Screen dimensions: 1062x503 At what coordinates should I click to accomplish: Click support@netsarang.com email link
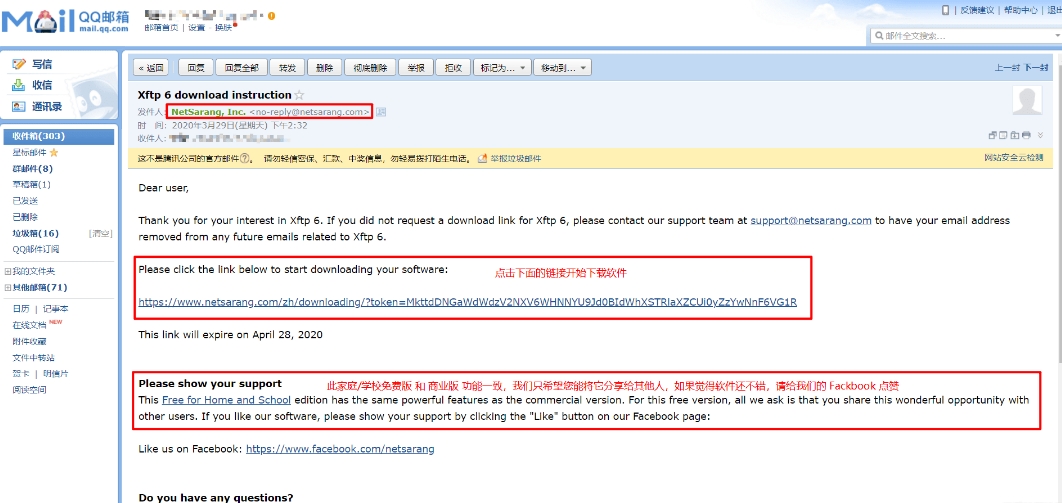tap(811, 221)
